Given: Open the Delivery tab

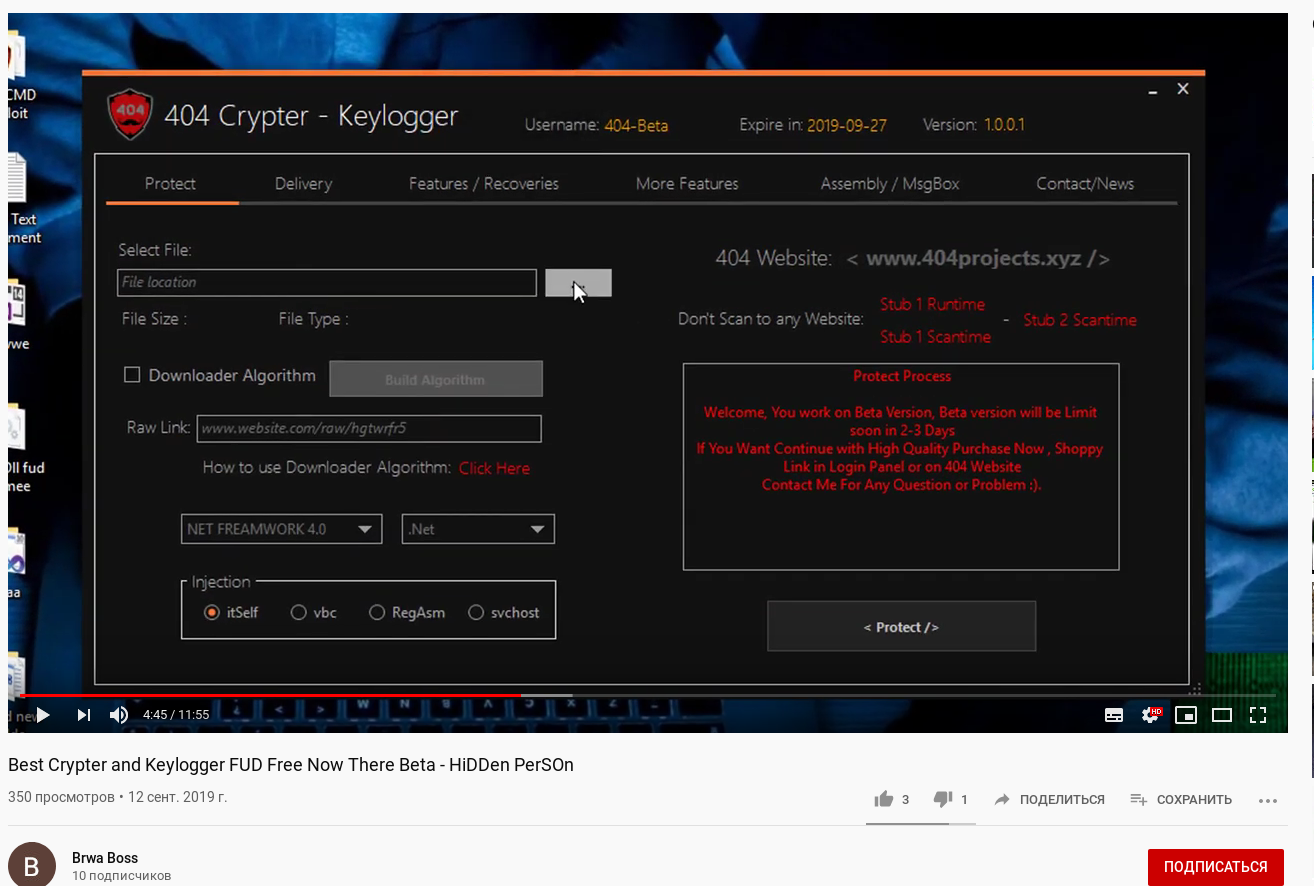Looking at the screenshot, I should [x=303, y=184].
